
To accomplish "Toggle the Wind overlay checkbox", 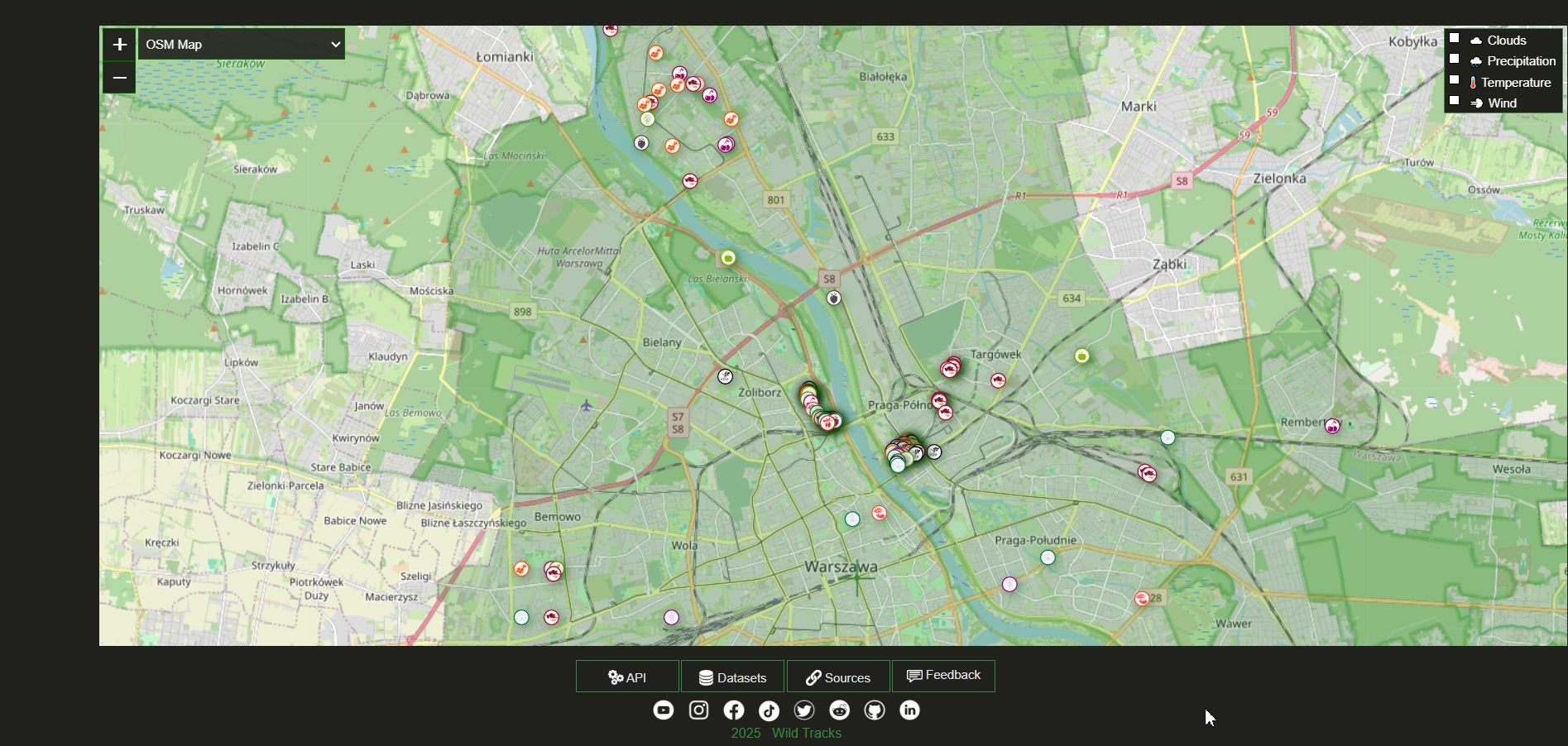I will (x=1455, y=101).
